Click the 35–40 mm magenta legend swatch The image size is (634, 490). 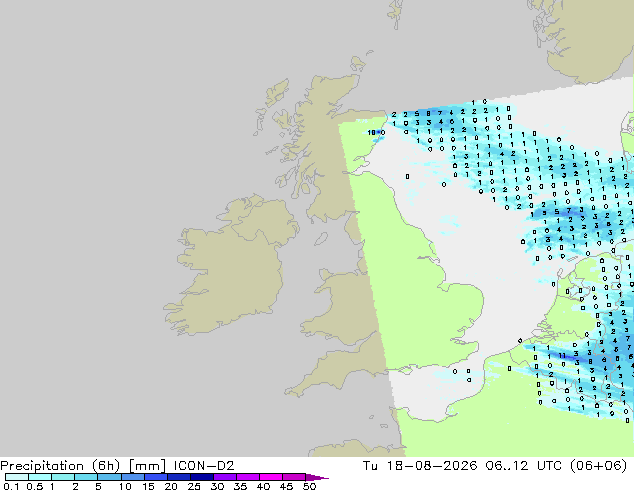pyautogui.click(x=247, y=477)
